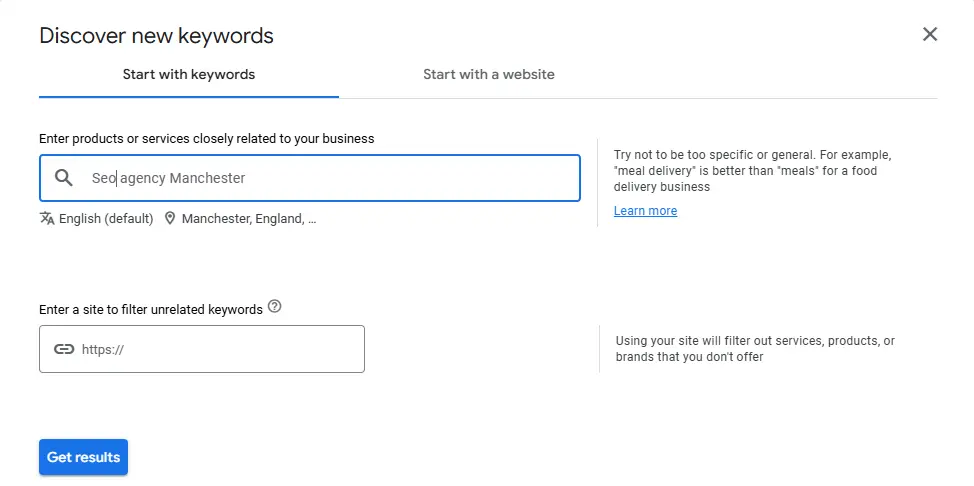This screenshot has height=486, width=974.
Task: Switch to Start with a website tab
Action: click(489, 75)
